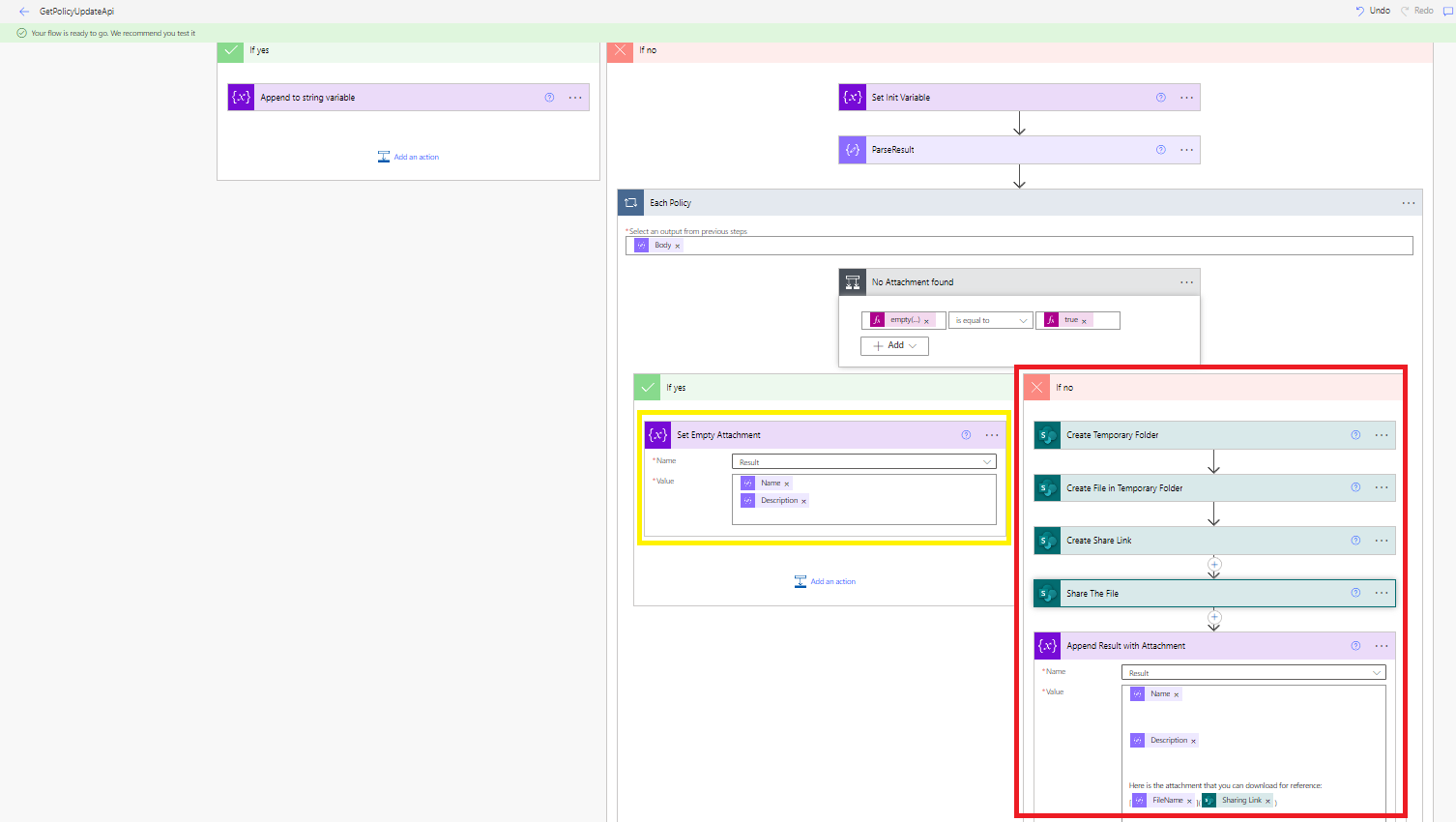Open more options for Each Policy
1456x822 pixels.
[1409, 203]
